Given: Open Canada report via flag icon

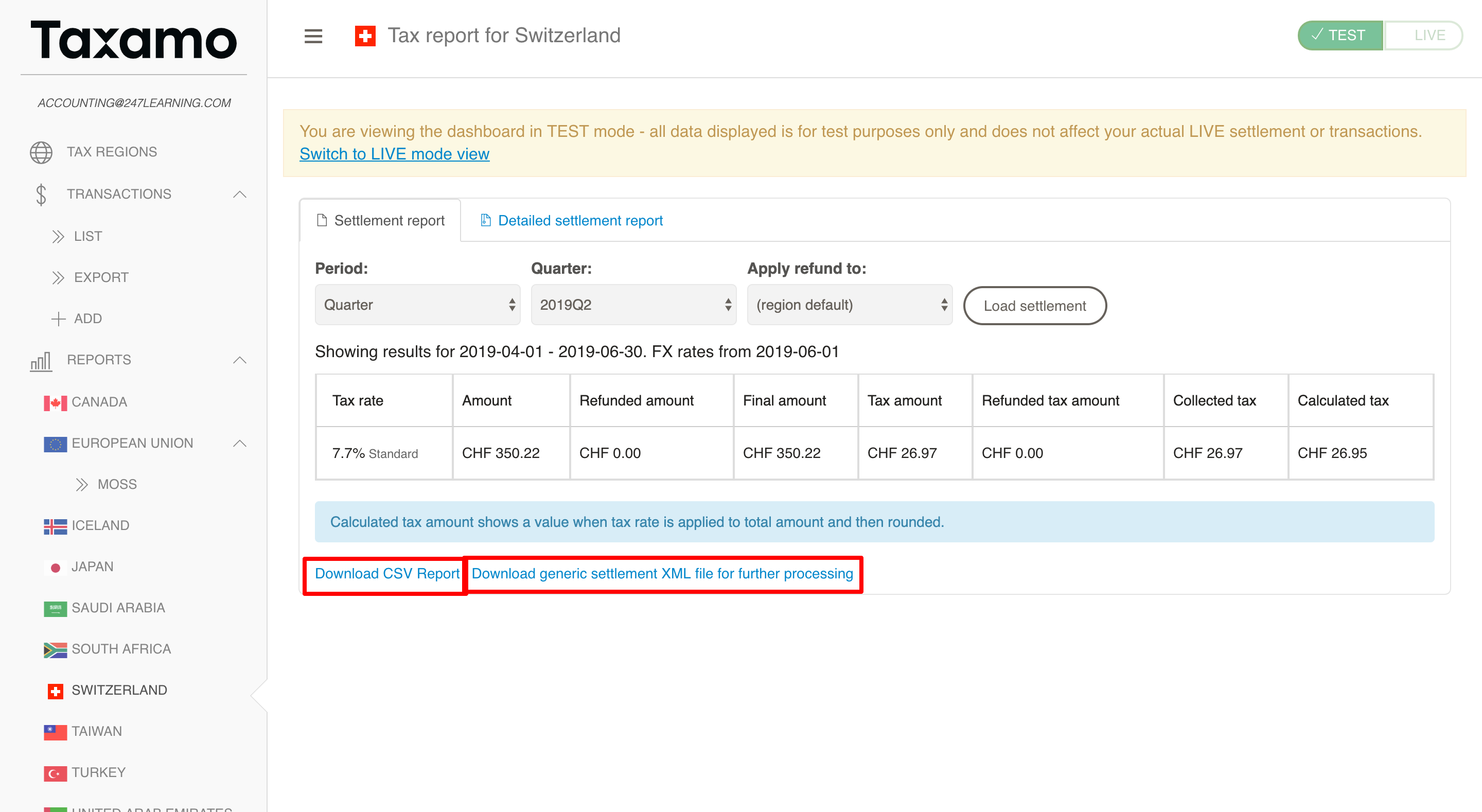Looking at the screenshot, I should click(55, 403).
